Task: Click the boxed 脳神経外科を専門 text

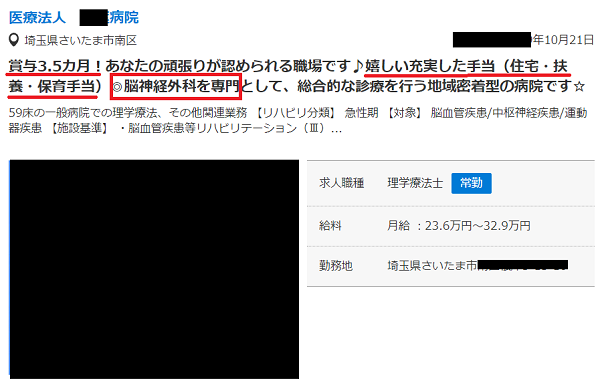Action: (x=176, y=86)
